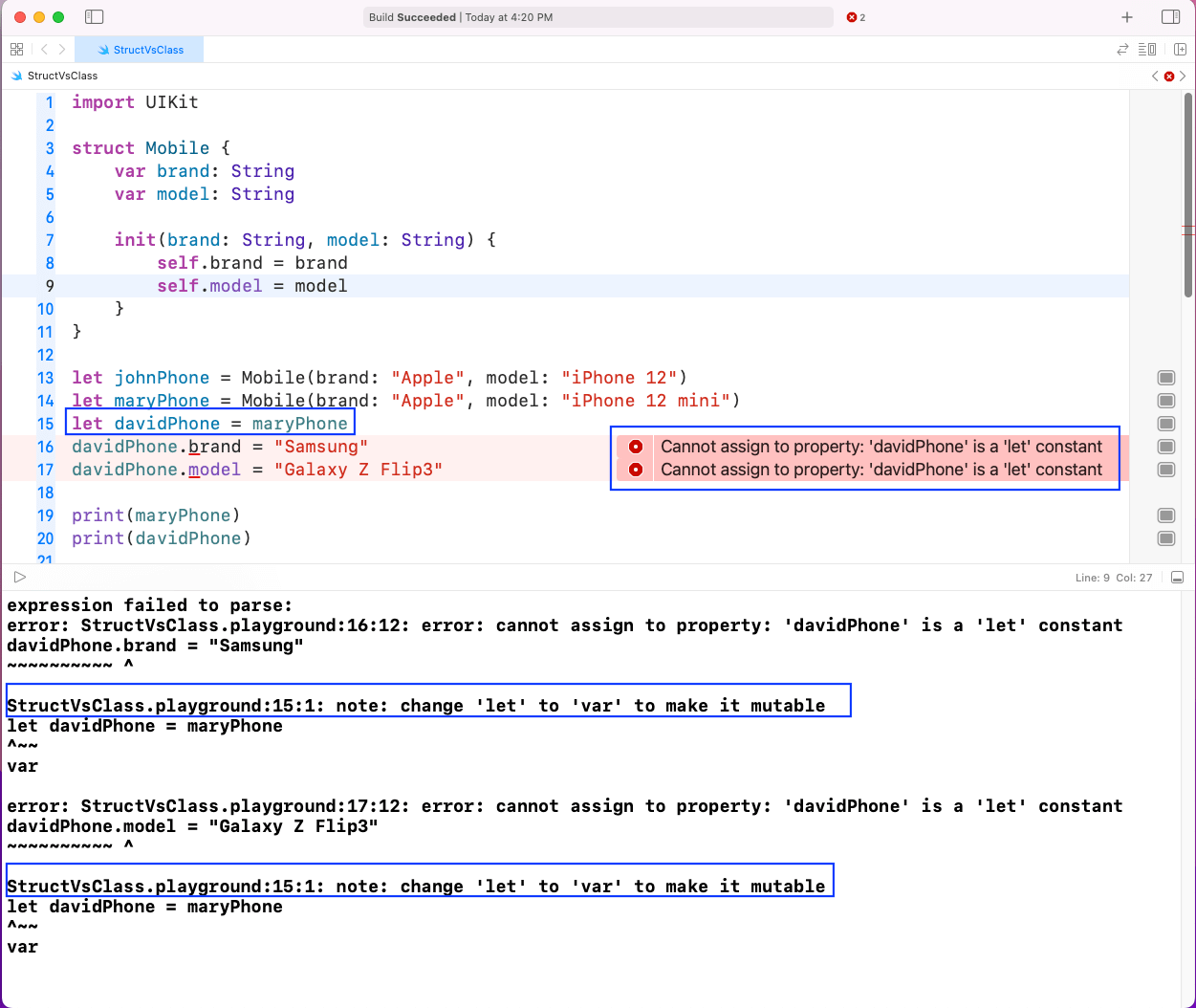This screenshot has height=1008, width=1196.
Task: Show quick look result for print(davidPhone)
Action: tap(1165, 538)
